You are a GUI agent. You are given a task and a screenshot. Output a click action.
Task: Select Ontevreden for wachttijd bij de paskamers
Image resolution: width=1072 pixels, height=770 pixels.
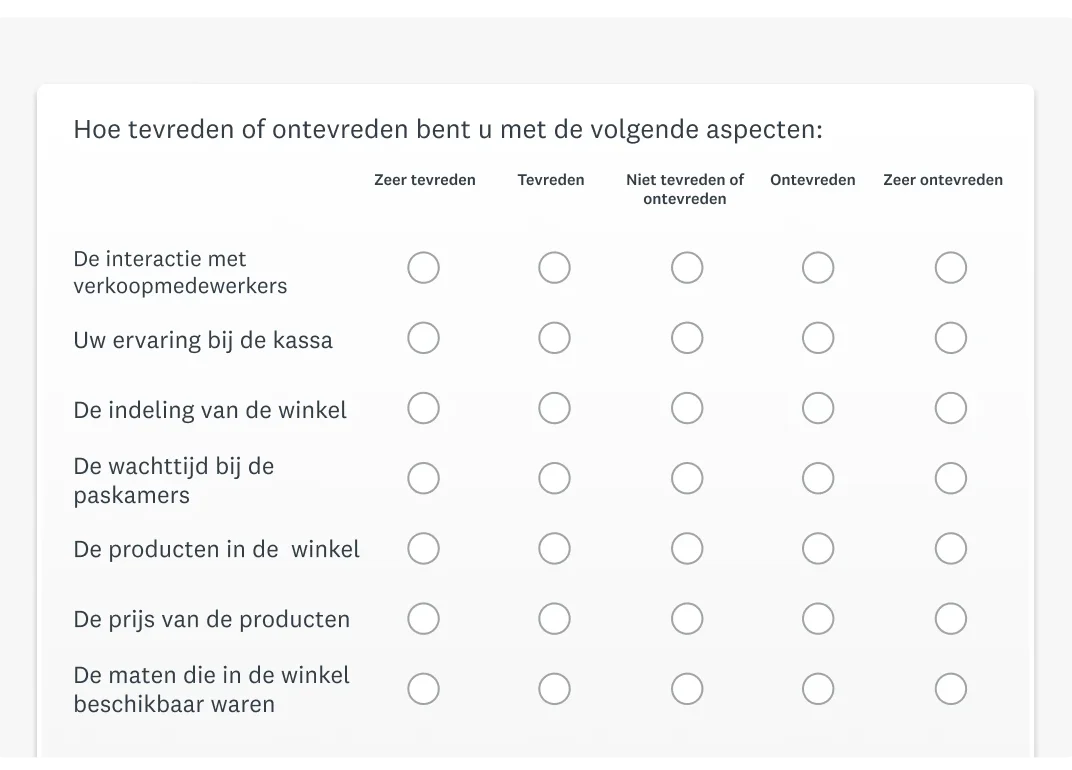[x=818, y=478]
